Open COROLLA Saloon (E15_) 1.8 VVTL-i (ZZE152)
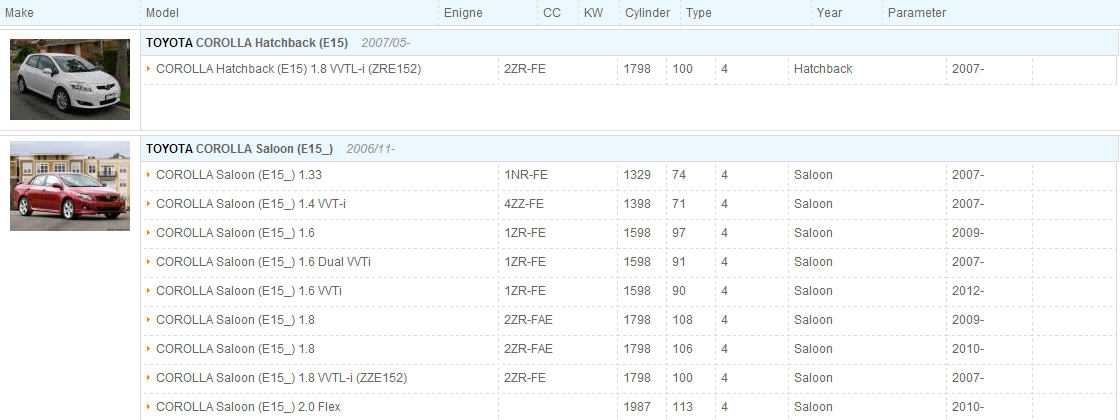Image resolution: width=1120 pixels, height=420 pixels. [281, 378]
